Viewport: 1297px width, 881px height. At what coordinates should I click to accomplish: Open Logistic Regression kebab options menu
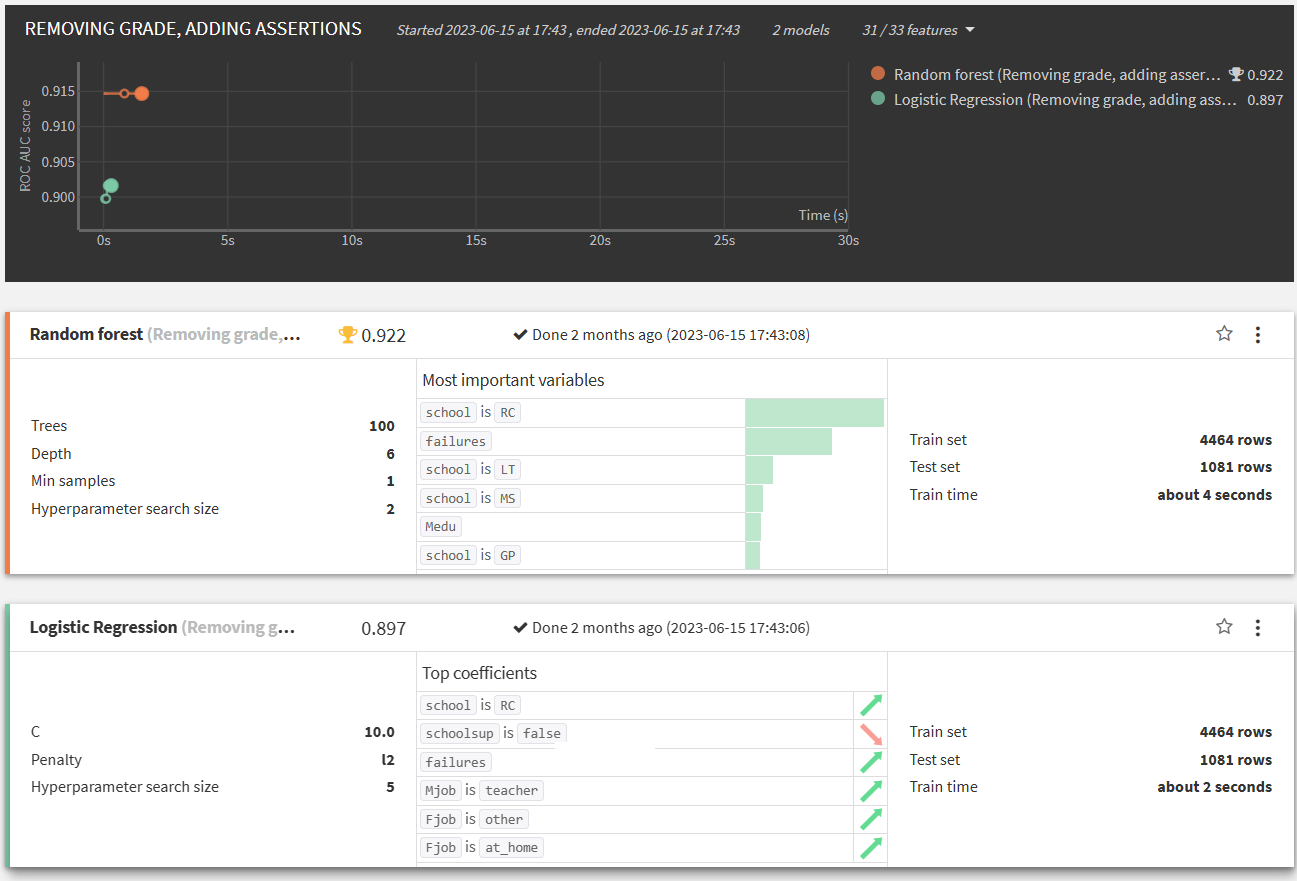coord(1258,628)
